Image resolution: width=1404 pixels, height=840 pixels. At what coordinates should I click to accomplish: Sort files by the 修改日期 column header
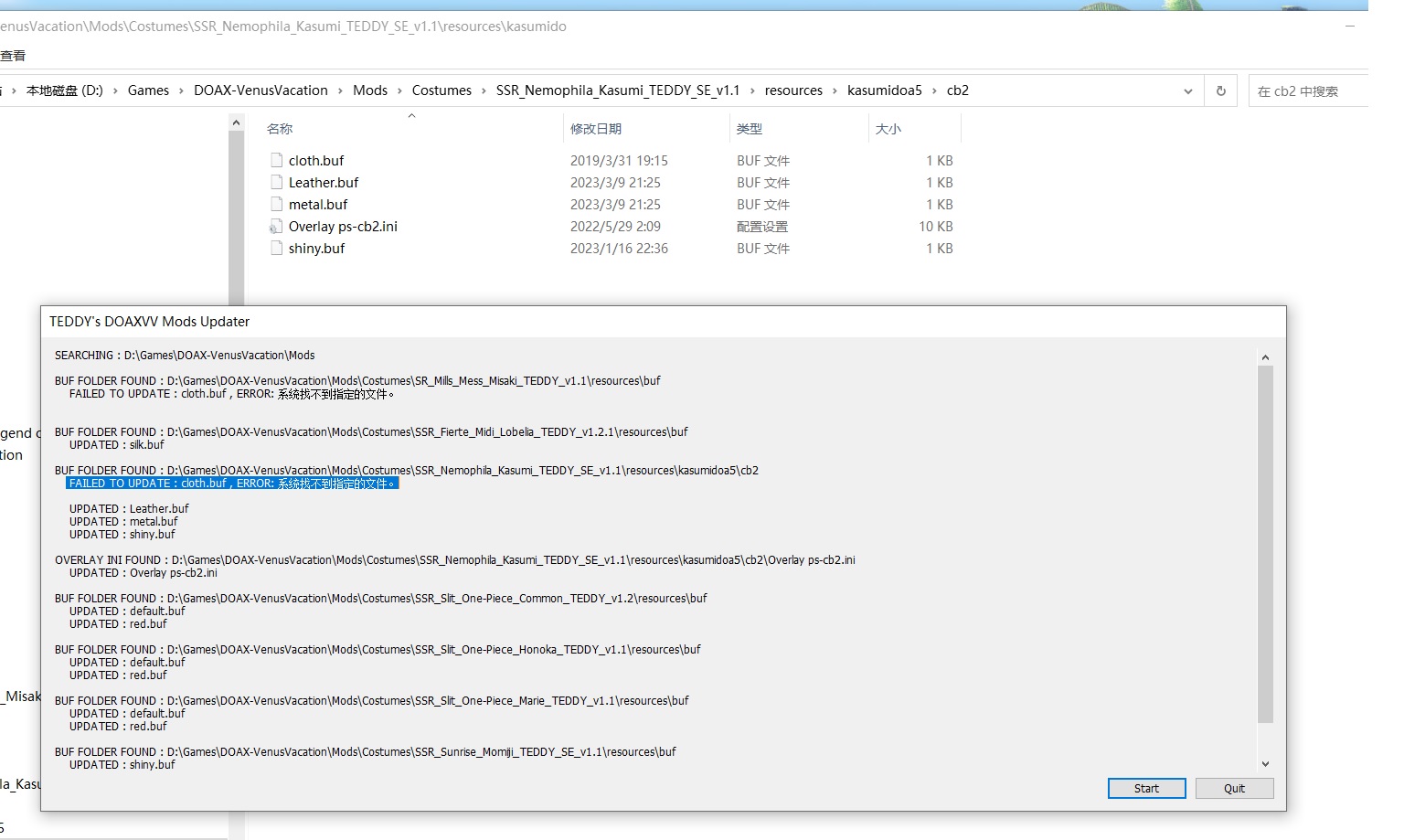596,129
